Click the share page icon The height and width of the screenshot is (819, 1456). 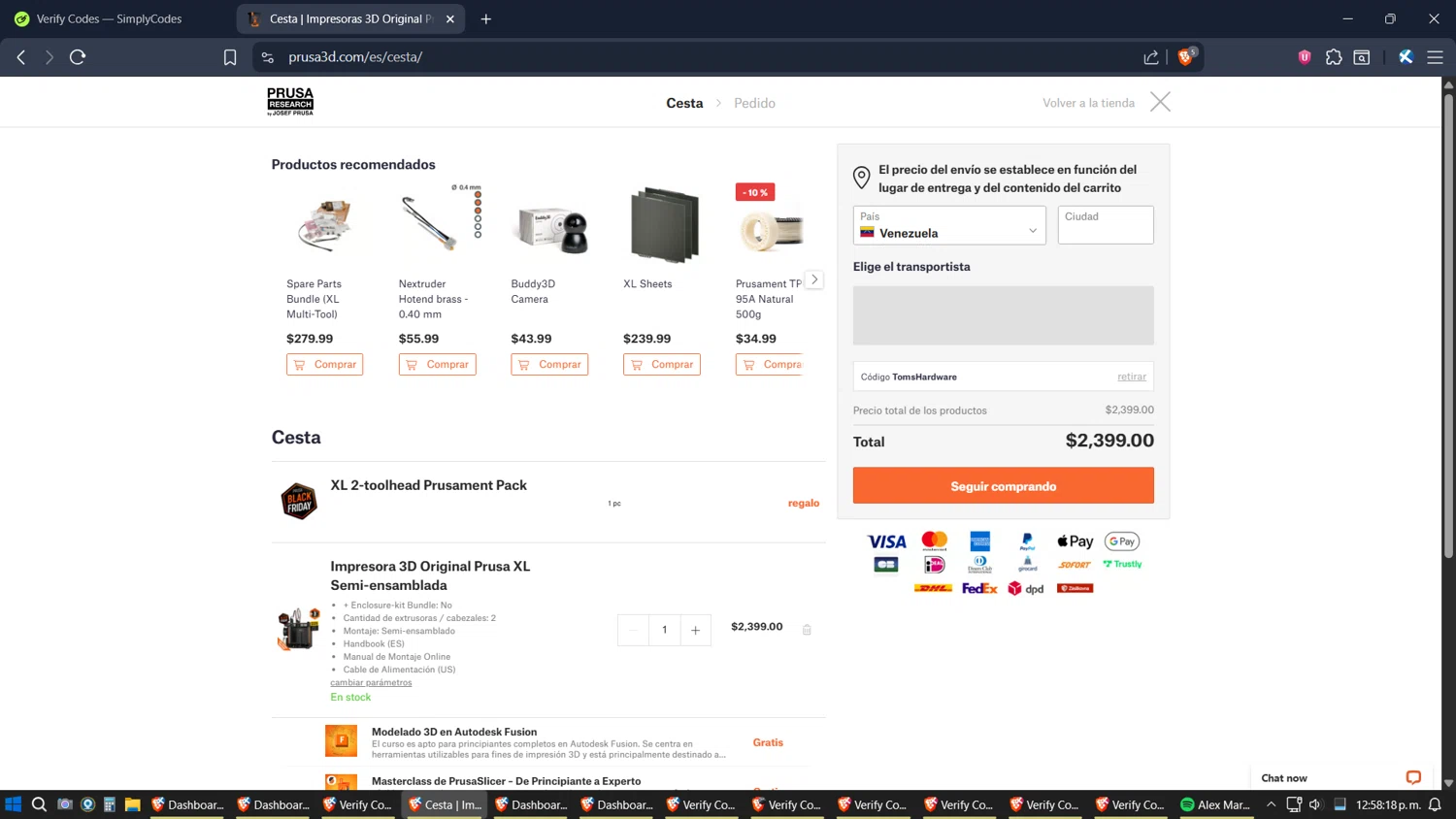coord(1151,57)
